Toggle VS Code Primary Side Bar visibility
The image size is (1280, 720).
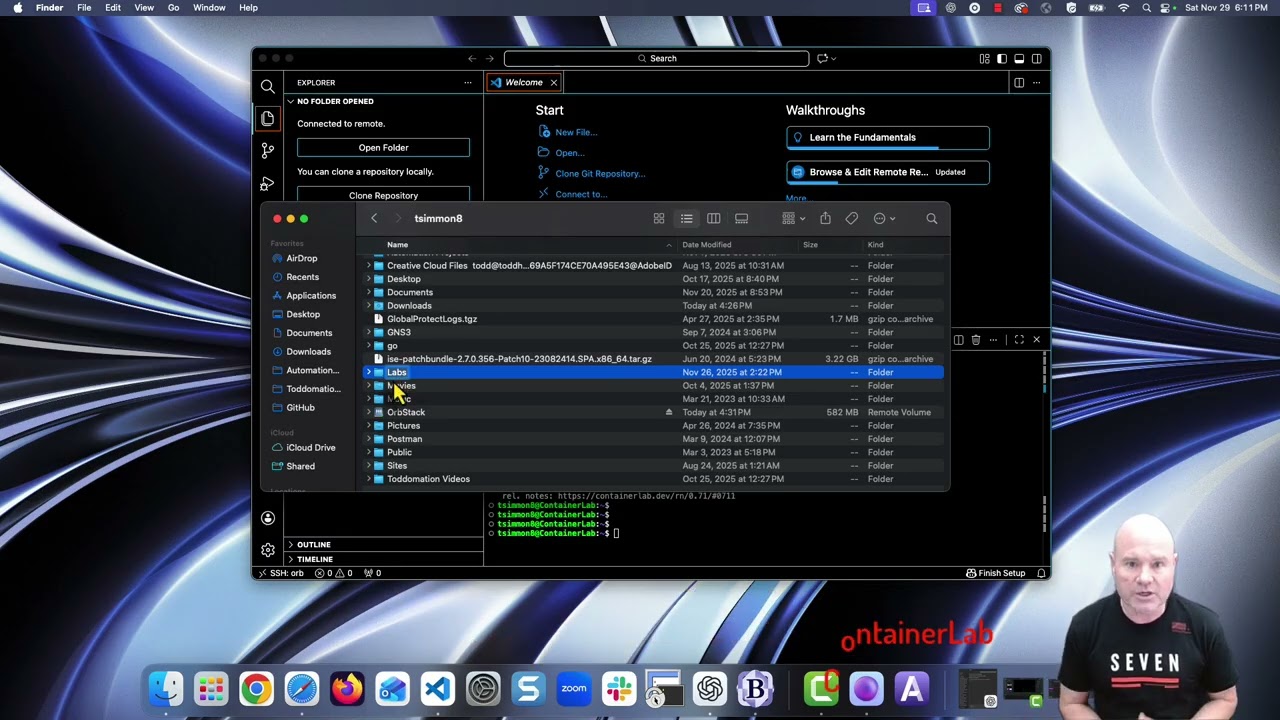1002,58
